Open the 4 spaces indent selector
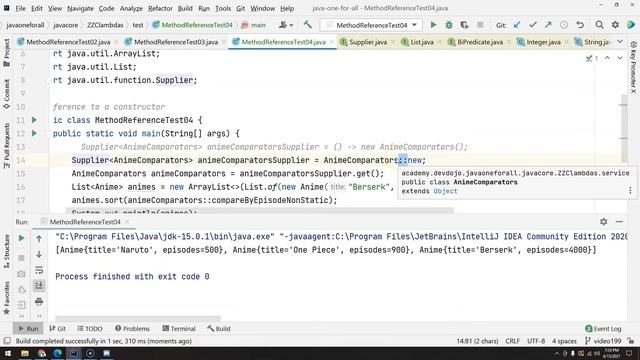 coord(564,341)
